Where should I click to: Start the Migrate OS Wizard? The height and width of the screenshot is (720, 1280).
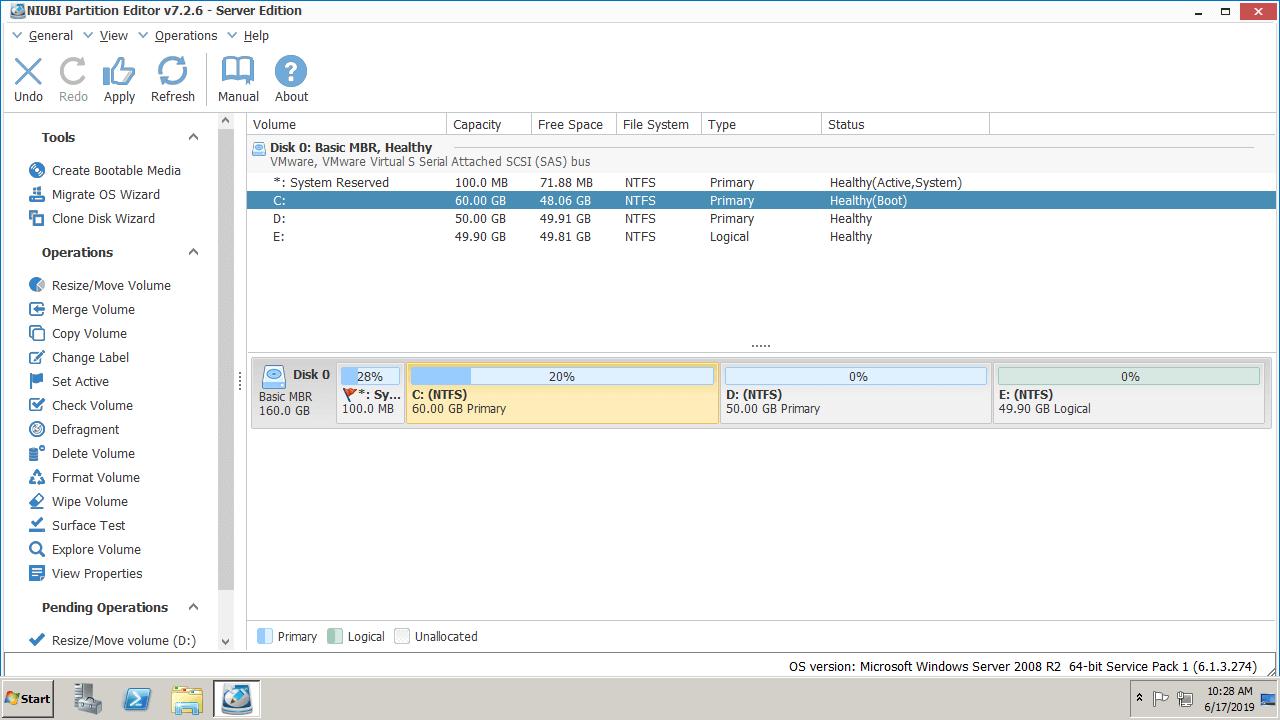coord(105,195)
